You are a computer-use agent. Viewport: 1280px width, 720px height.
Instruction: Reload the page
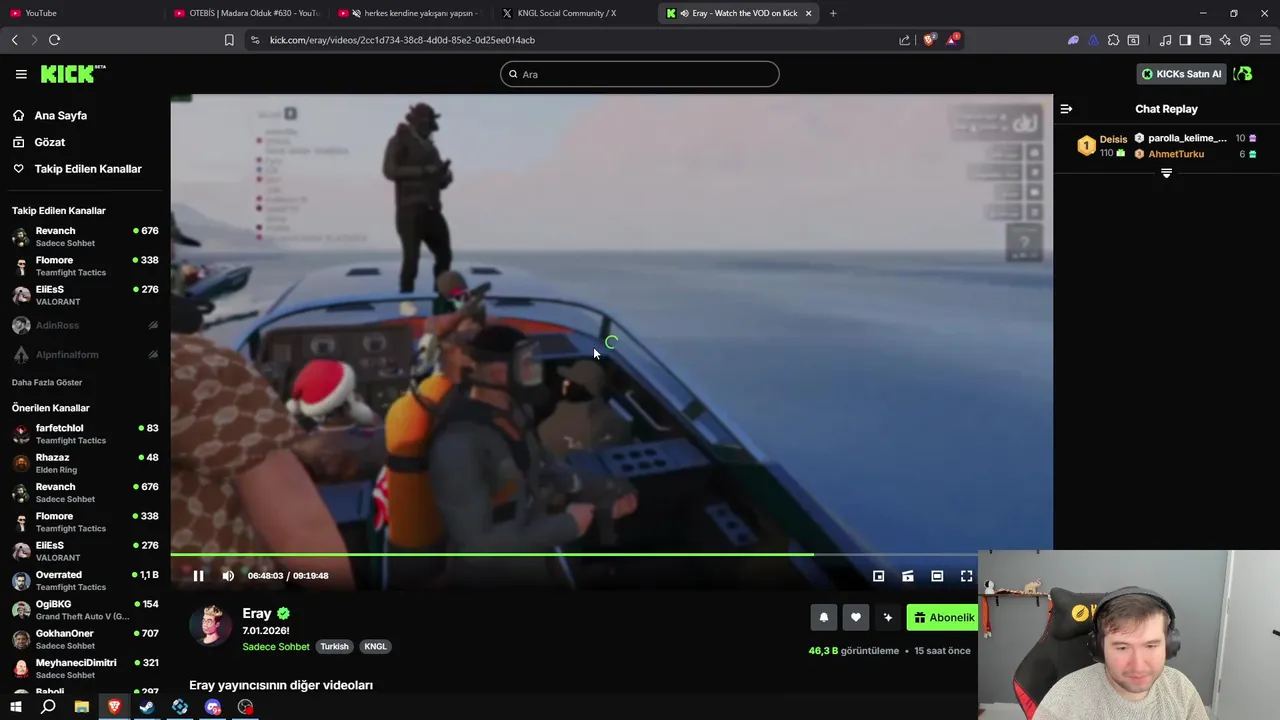coord(55,40)
